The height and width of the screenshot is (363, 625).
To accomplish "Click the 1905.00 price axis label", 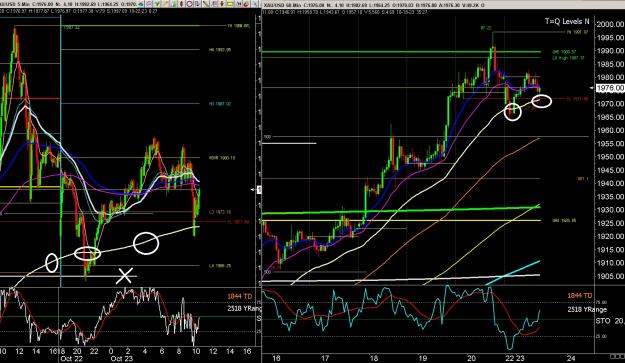I will (610, 276).
